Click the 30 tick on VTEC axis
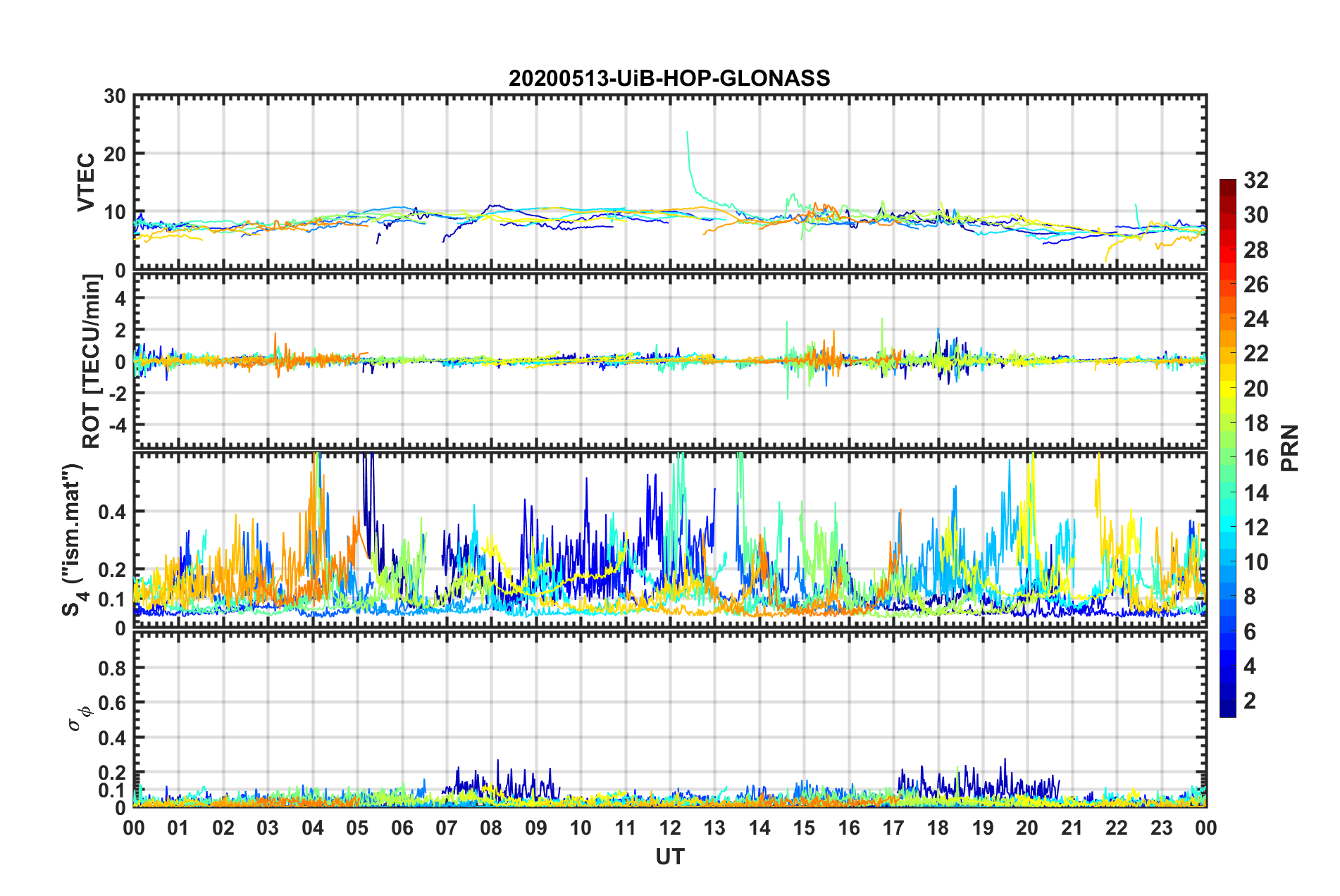Image resolution: width=1340 pixels, height=896 pixels. [115, 96]
